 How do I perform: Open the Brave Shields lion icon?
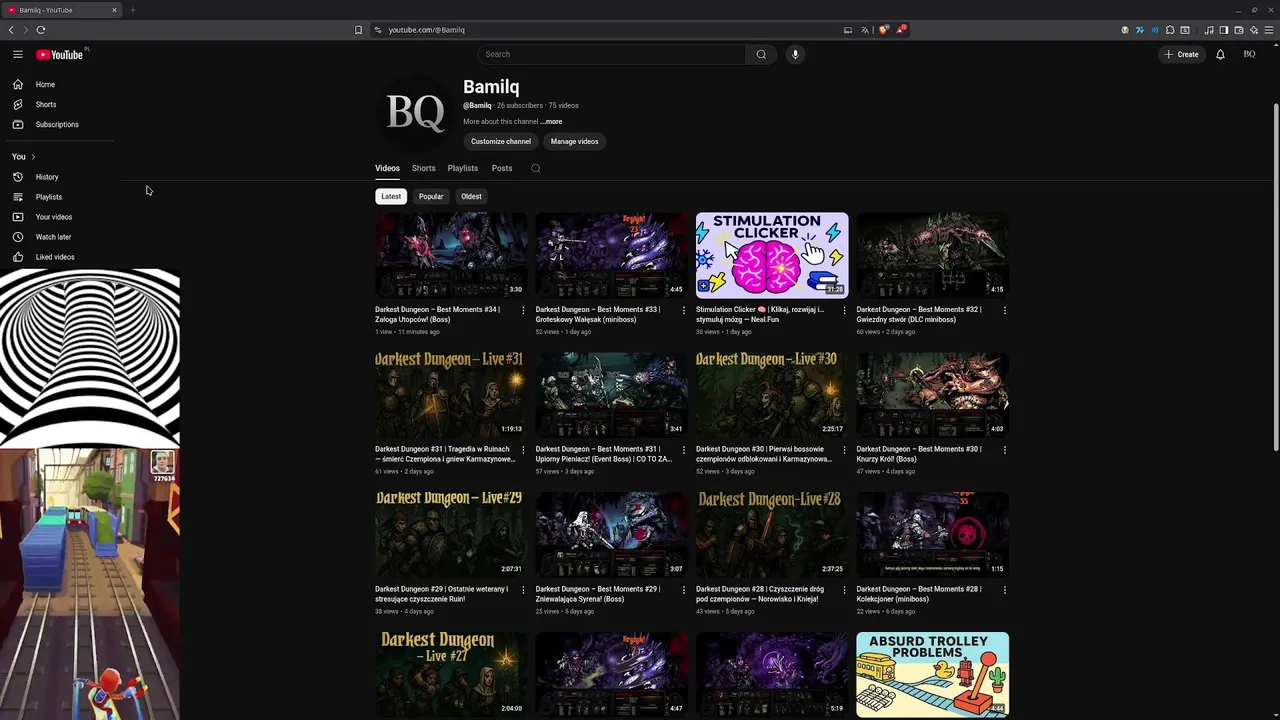pyautogui.click(x=884, y=30)
